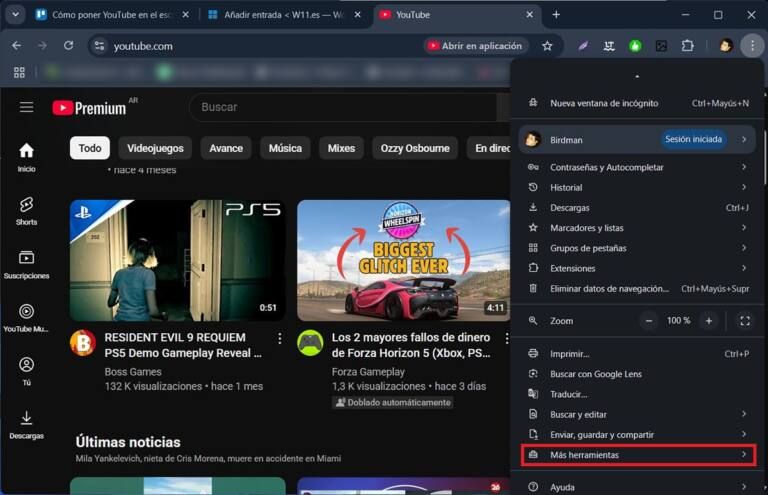The width and height of the screenshot is (768, 495).
Task: Open Descargas in the YouTube sidebar
Action: point(26,424)
